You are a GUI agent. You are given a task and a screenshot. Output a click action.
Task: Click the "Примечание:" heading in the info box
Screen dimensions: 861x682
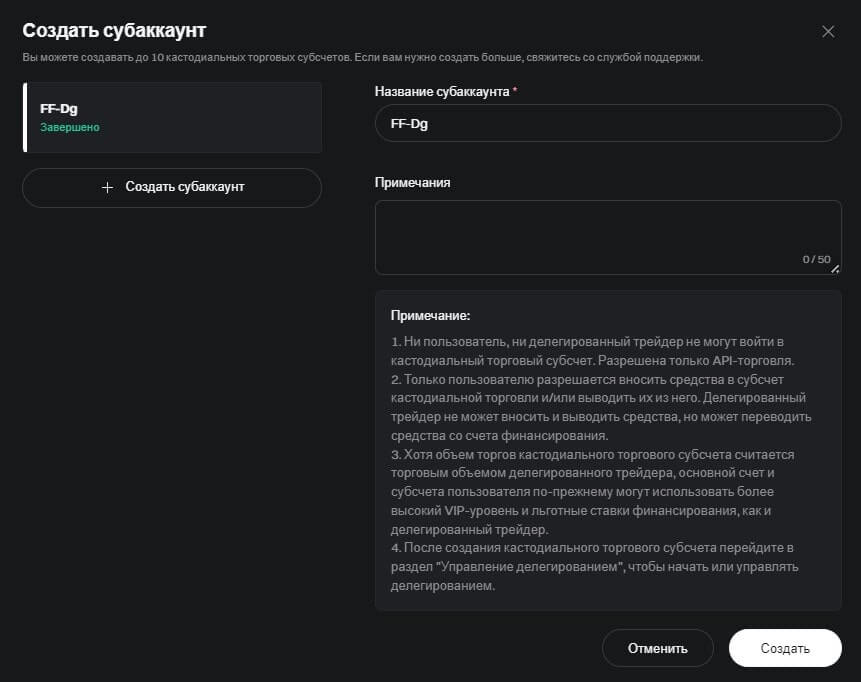(430, 315)
